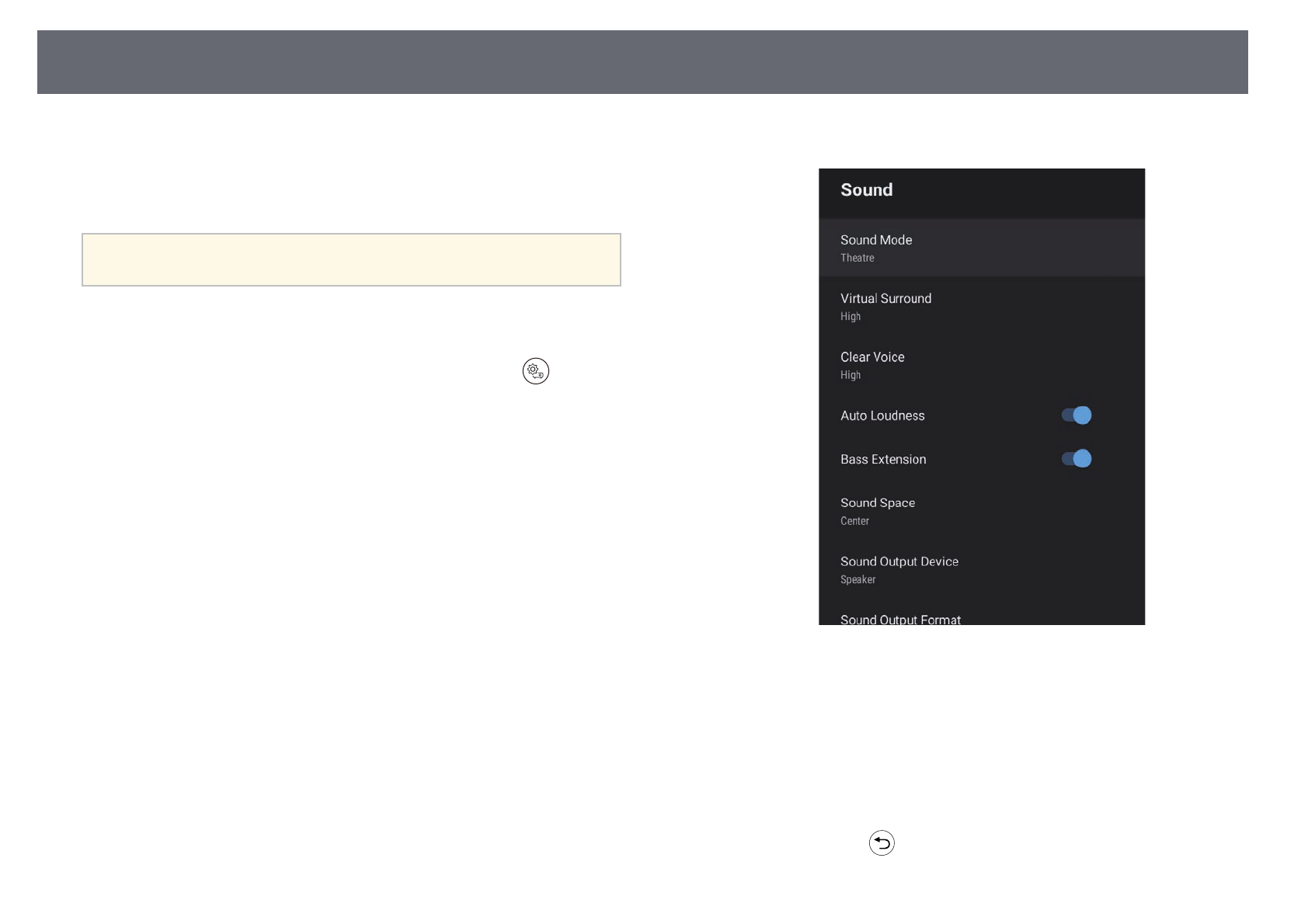This screenshot has width=1308, height=924.
Task: Click the Bass Extension label
Action: 883,460
